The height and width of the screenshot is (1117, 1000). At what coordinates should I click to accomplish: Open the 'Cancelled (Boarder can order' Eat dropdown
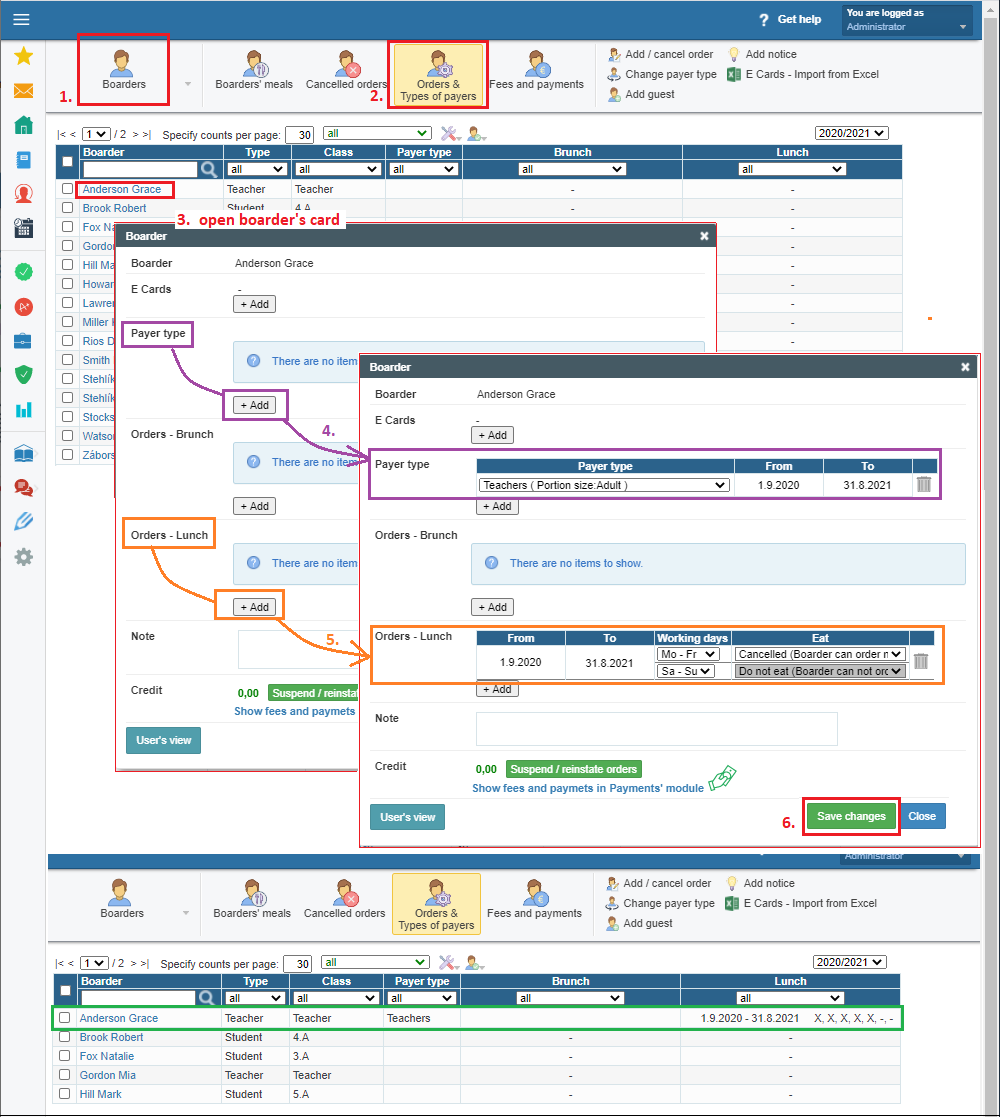coord(821,654)
